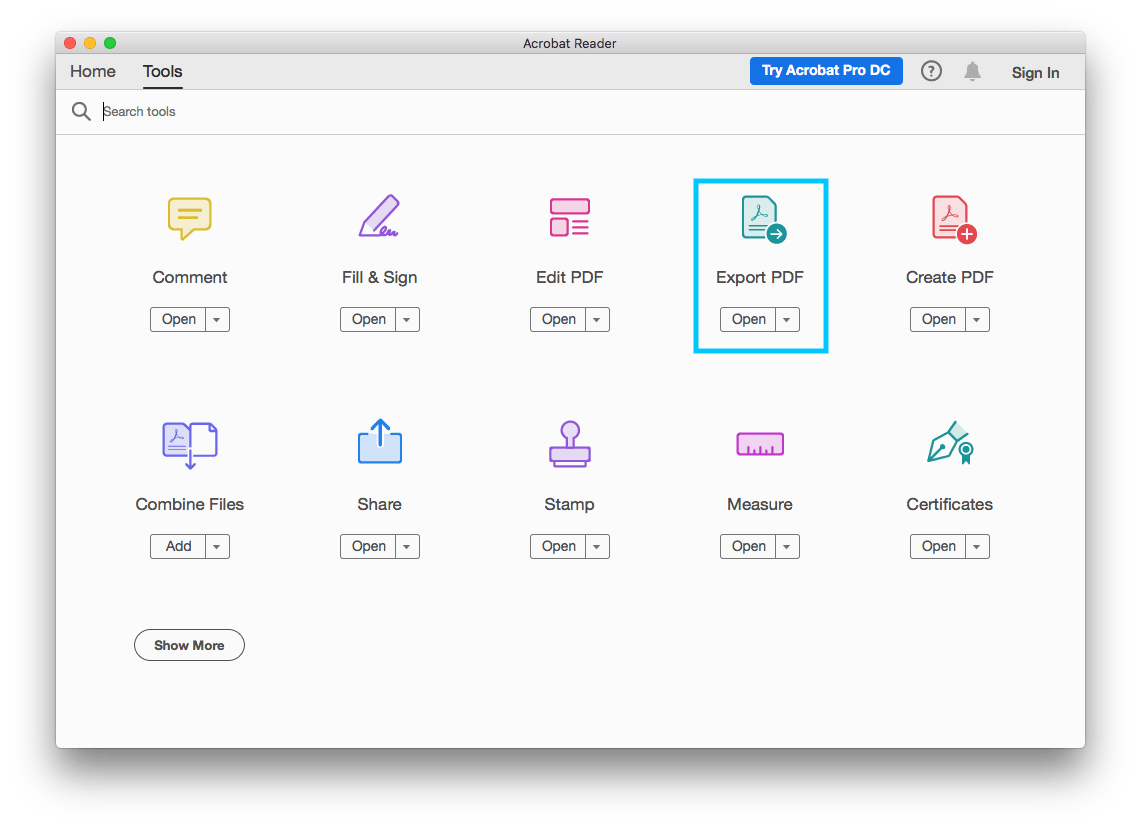Click the Export PDF label text

click(x=760, y=277)
